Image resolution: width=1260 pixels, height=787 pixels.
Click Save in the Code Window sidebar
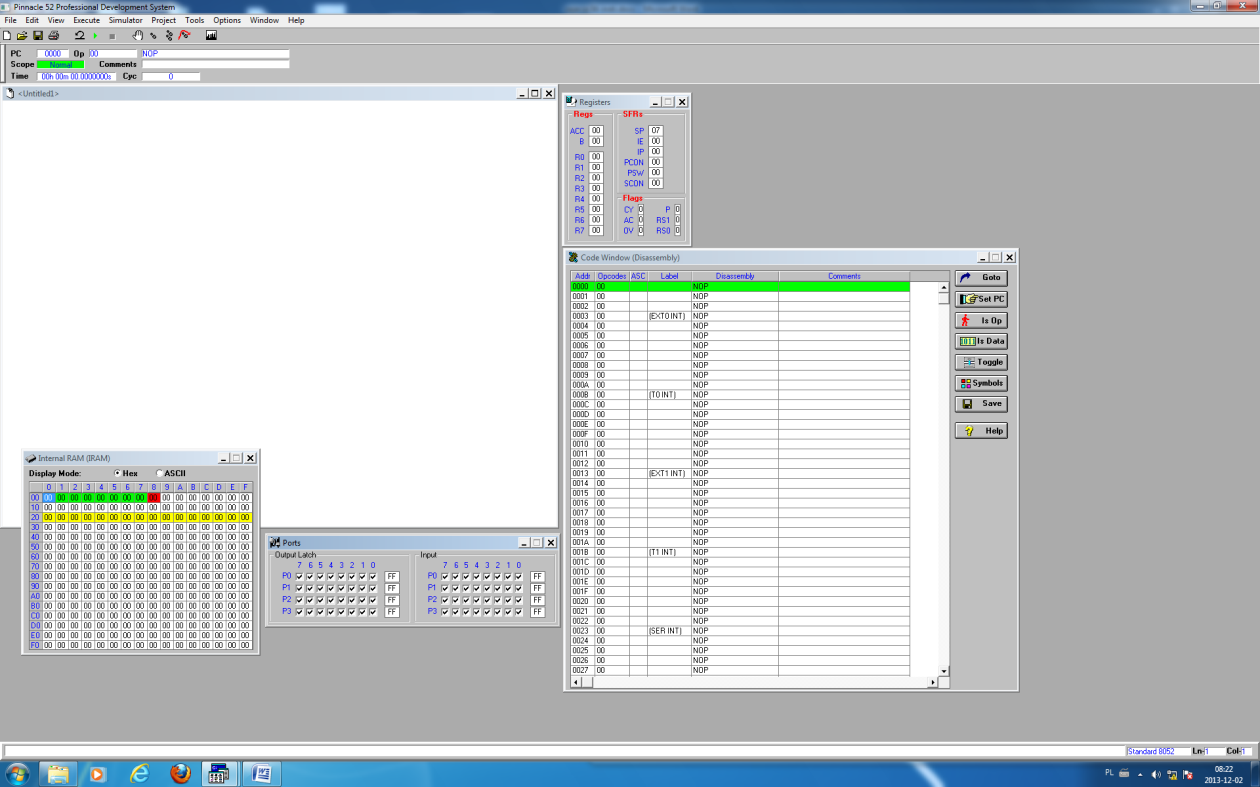(981, 404)
